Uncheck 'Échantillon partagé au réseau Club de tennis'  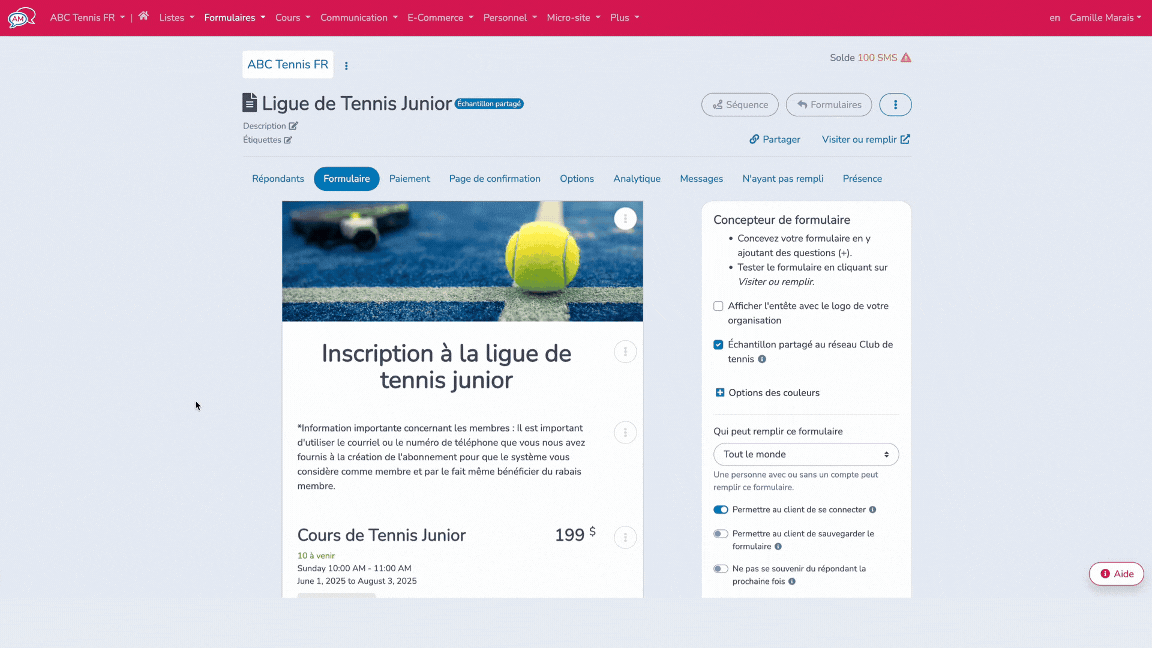pyautogui.click(x=718, y=344)
